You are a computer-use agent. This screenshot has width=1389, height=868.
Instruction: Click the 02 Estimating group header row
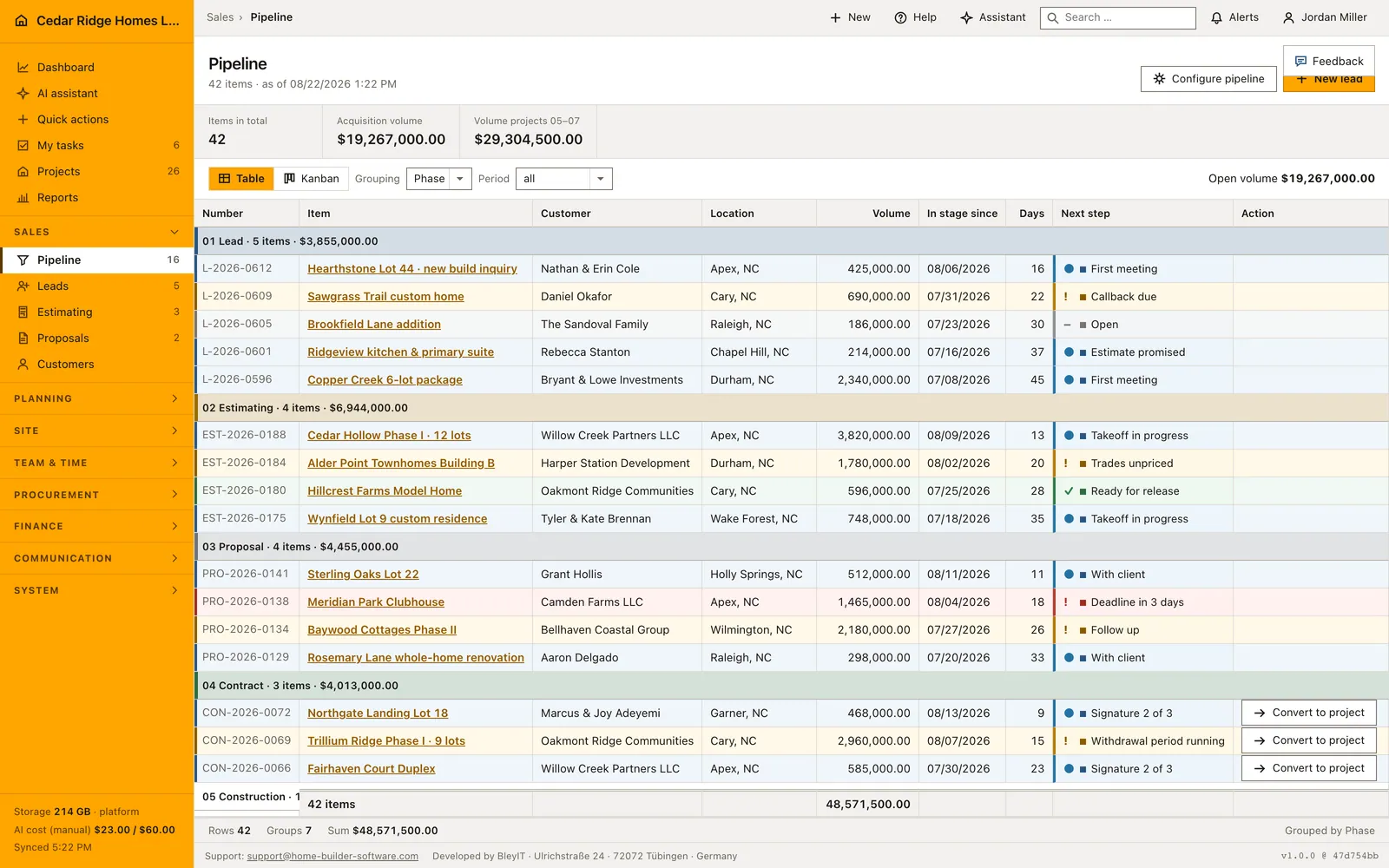[x=791, y=408]
